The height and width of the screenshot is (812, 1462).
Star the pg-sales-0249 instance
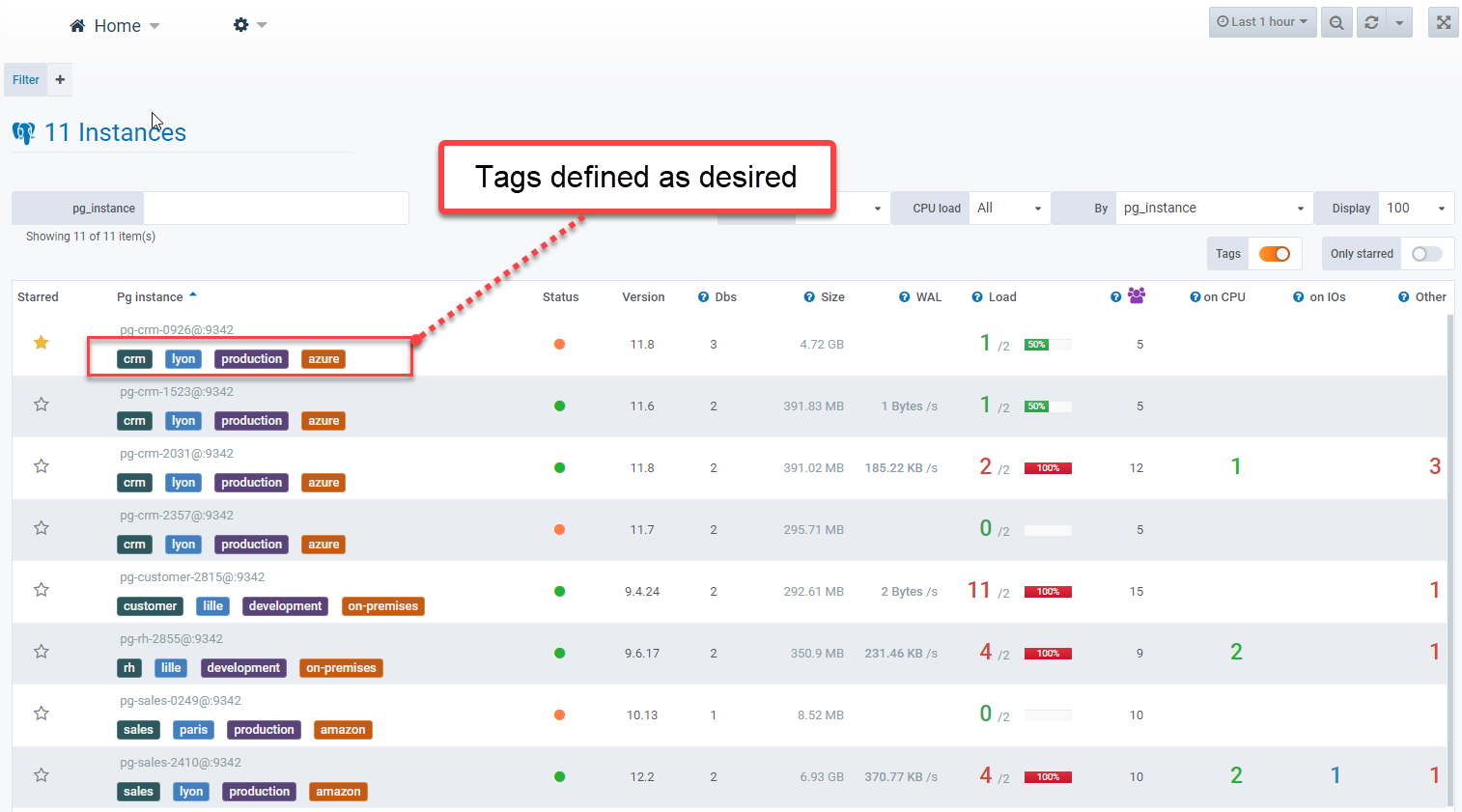tap(42, 714)
